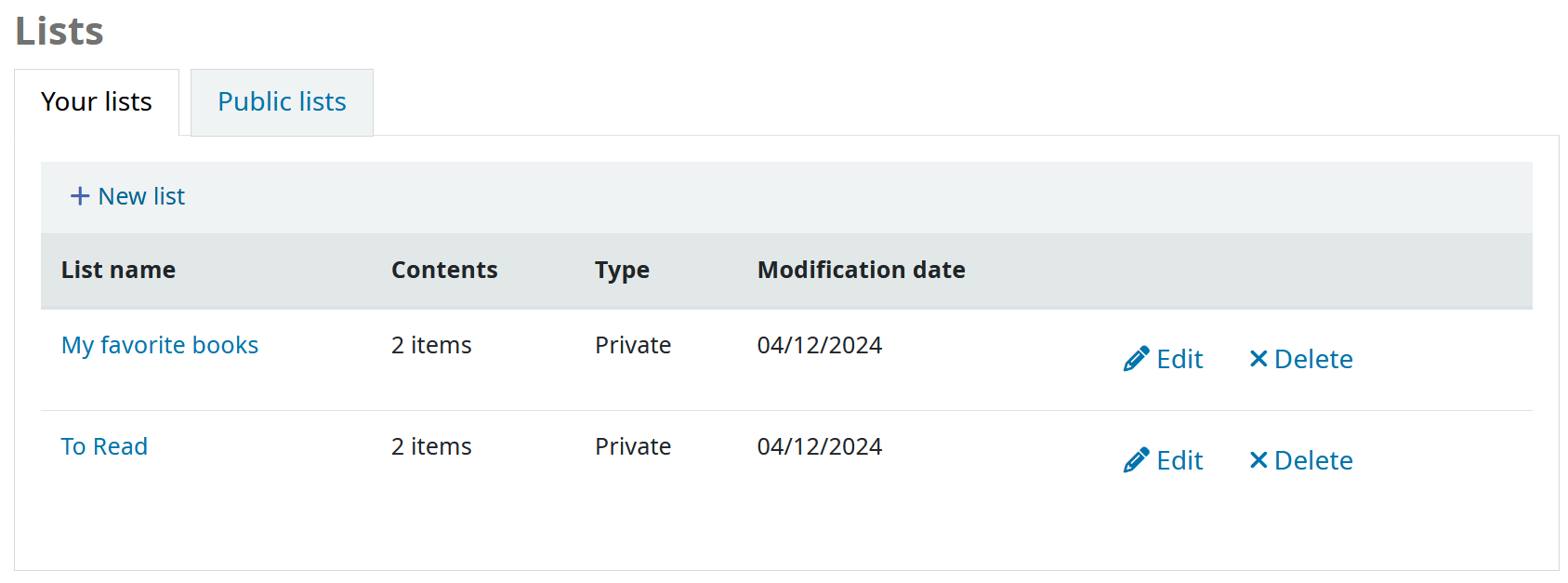Select the pencil icon beside To Read

(x=1135, y=459)
